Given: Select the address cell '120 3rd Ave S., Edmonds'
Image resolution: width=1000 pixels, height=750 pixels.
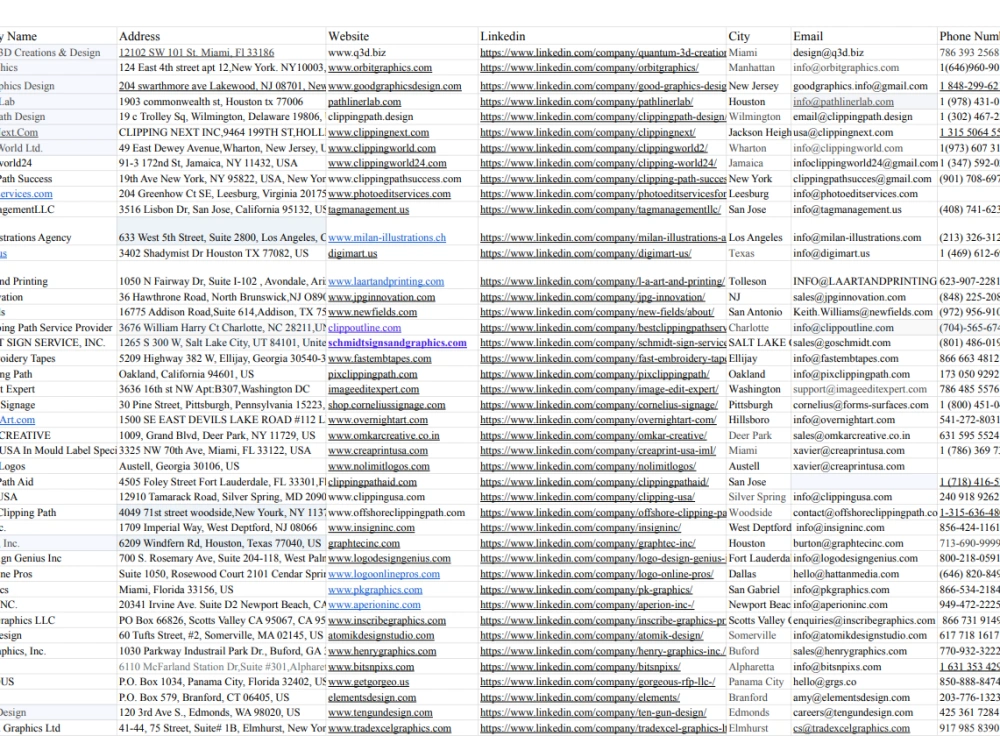Looking at the screenshot, I should click(x=221, y=712).
